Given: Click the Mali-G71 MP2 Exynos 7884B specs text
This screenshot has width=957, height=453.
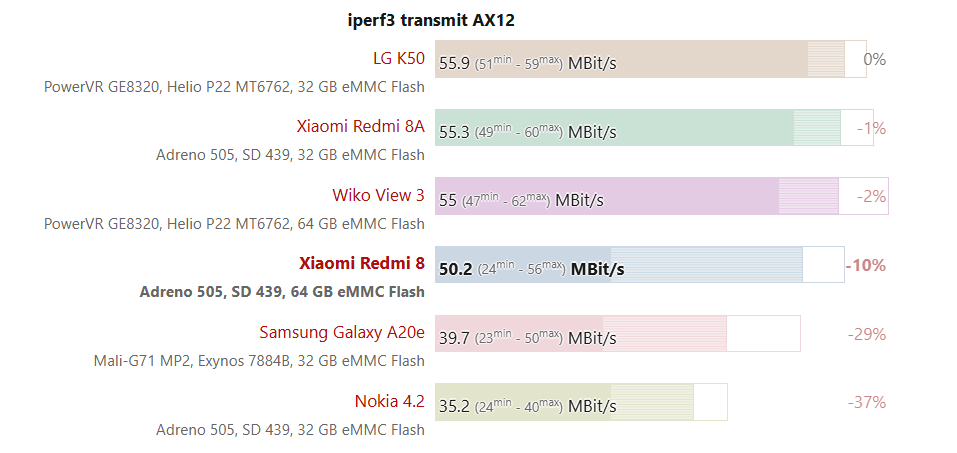Looking at the screenshot, I should 259,360.
